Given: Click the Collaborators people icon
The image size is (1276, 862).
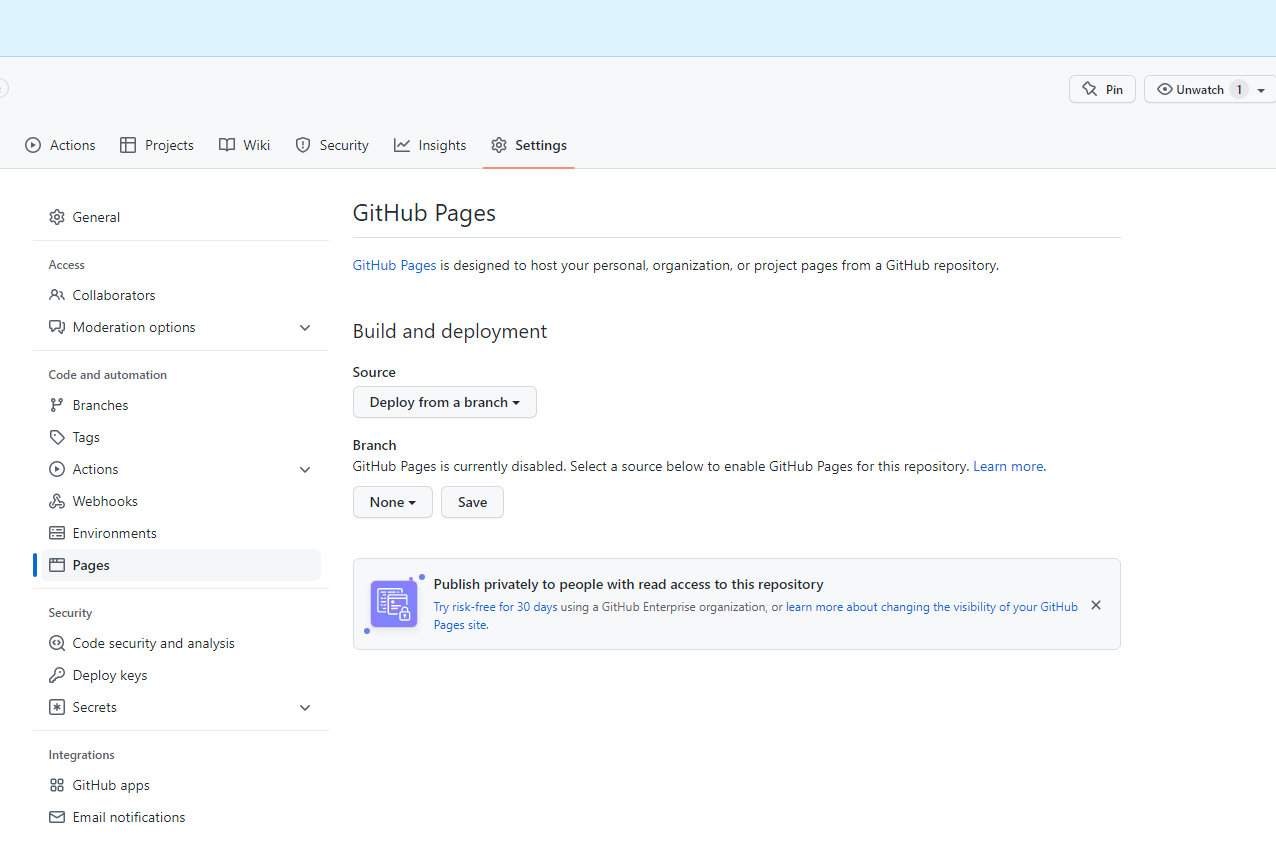Looking at the screenshot, I should click(x=57, y=295).
